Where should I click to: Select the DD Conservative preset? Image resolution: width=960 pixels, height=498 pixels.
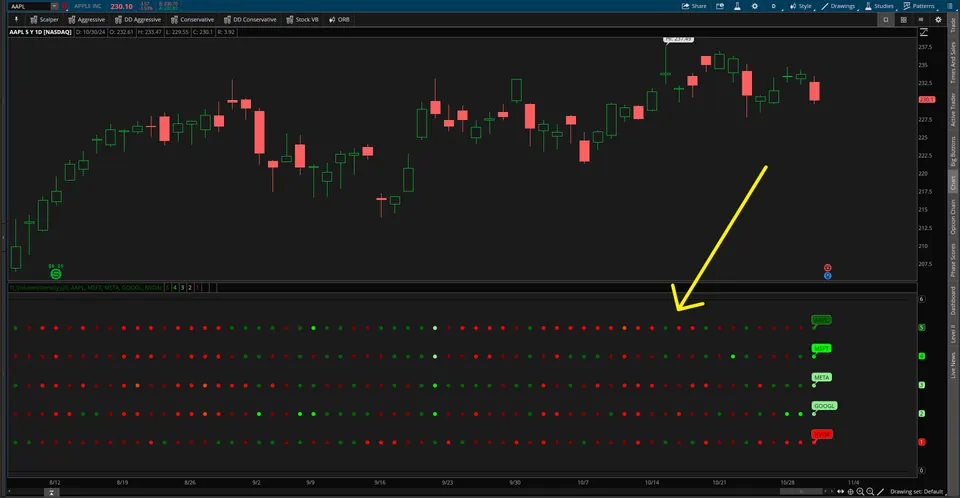click(x=250, y=20)
